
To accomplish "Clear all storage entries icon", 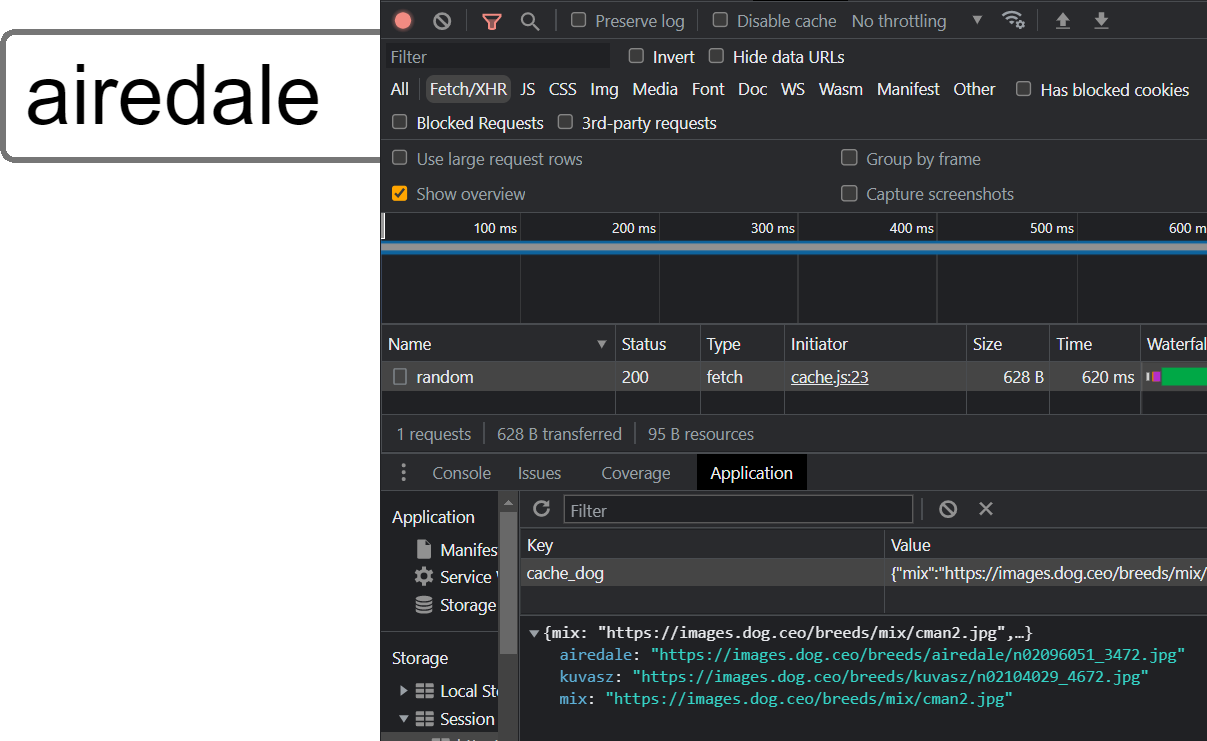I will tap(948, 509).
